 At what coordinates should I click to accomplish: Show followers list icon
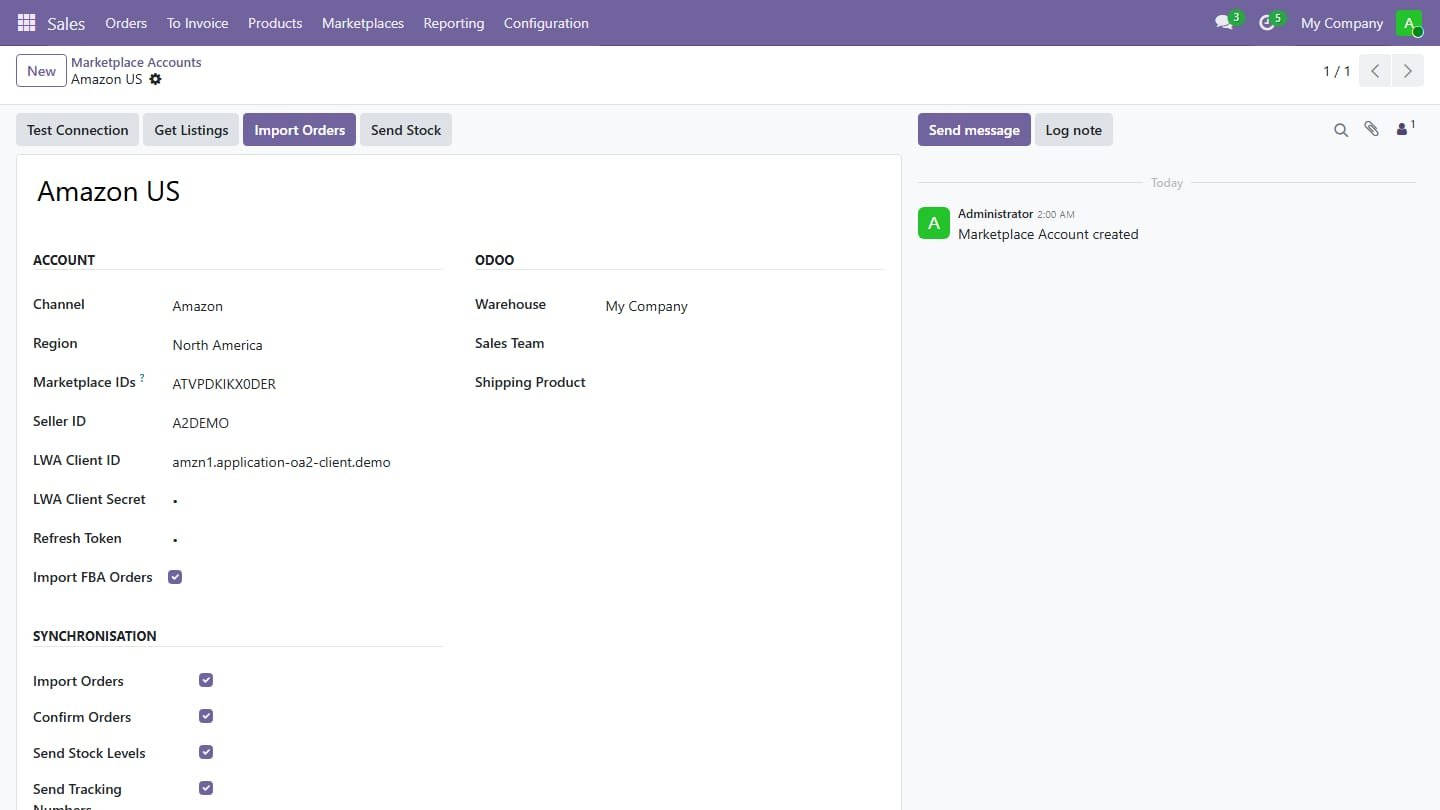pos(1404,129)
